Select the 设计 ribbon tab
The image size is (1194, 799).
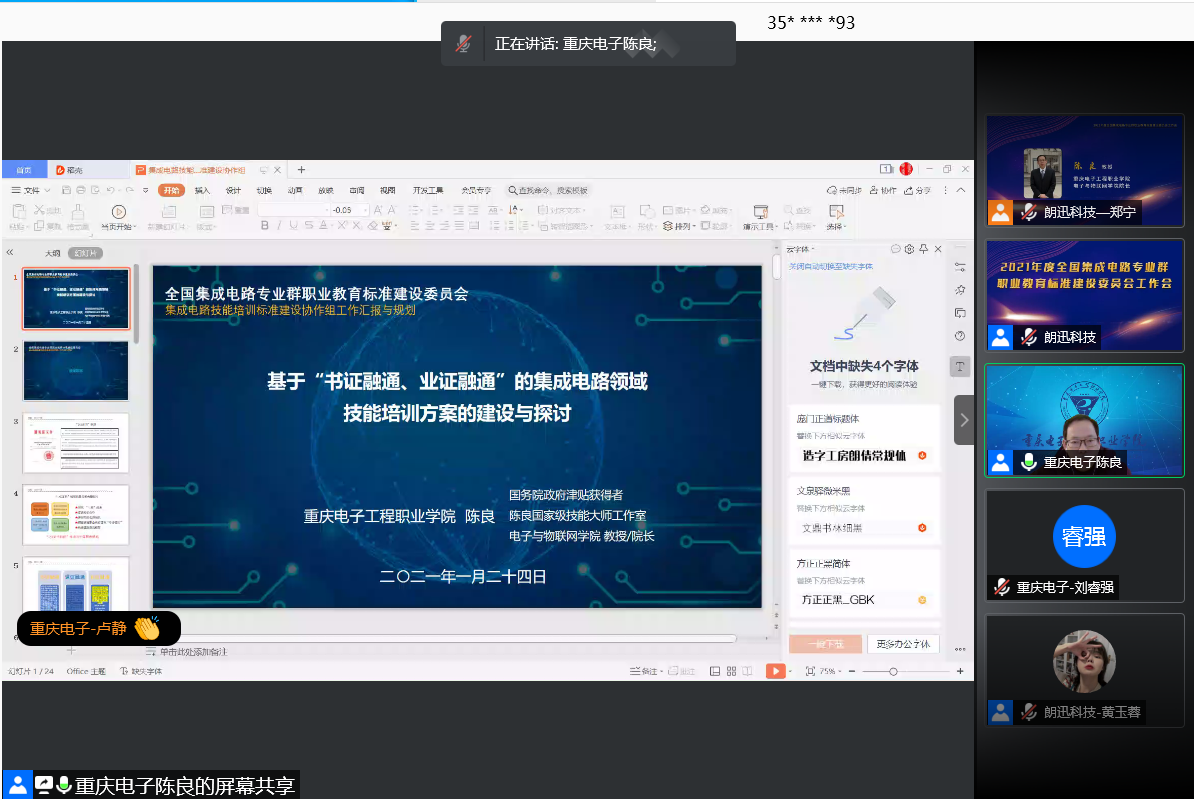(233, 190)
